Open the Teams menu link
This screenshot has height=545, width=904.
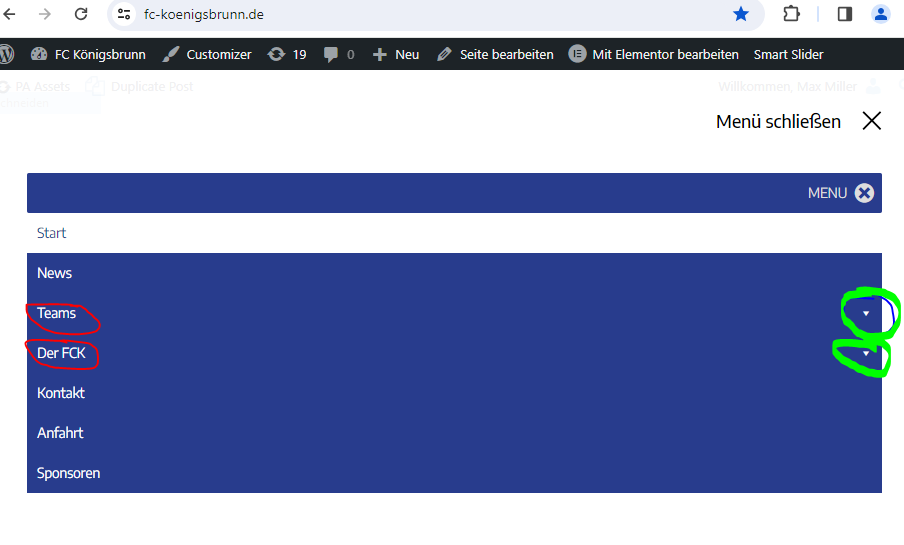click(56, 313)
